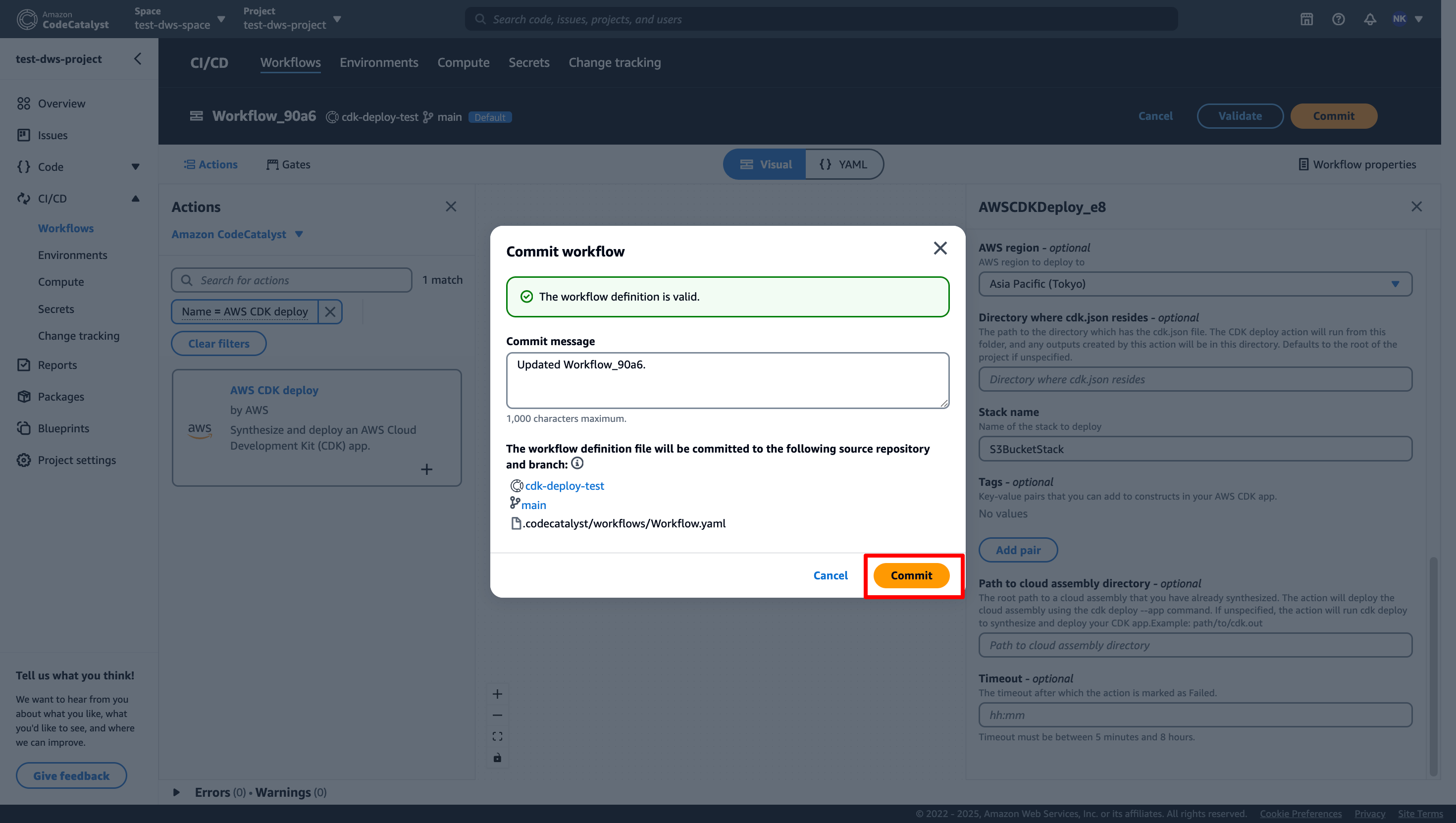Close the AWSCDKDeploy_e8 panel

[1416, 206]
